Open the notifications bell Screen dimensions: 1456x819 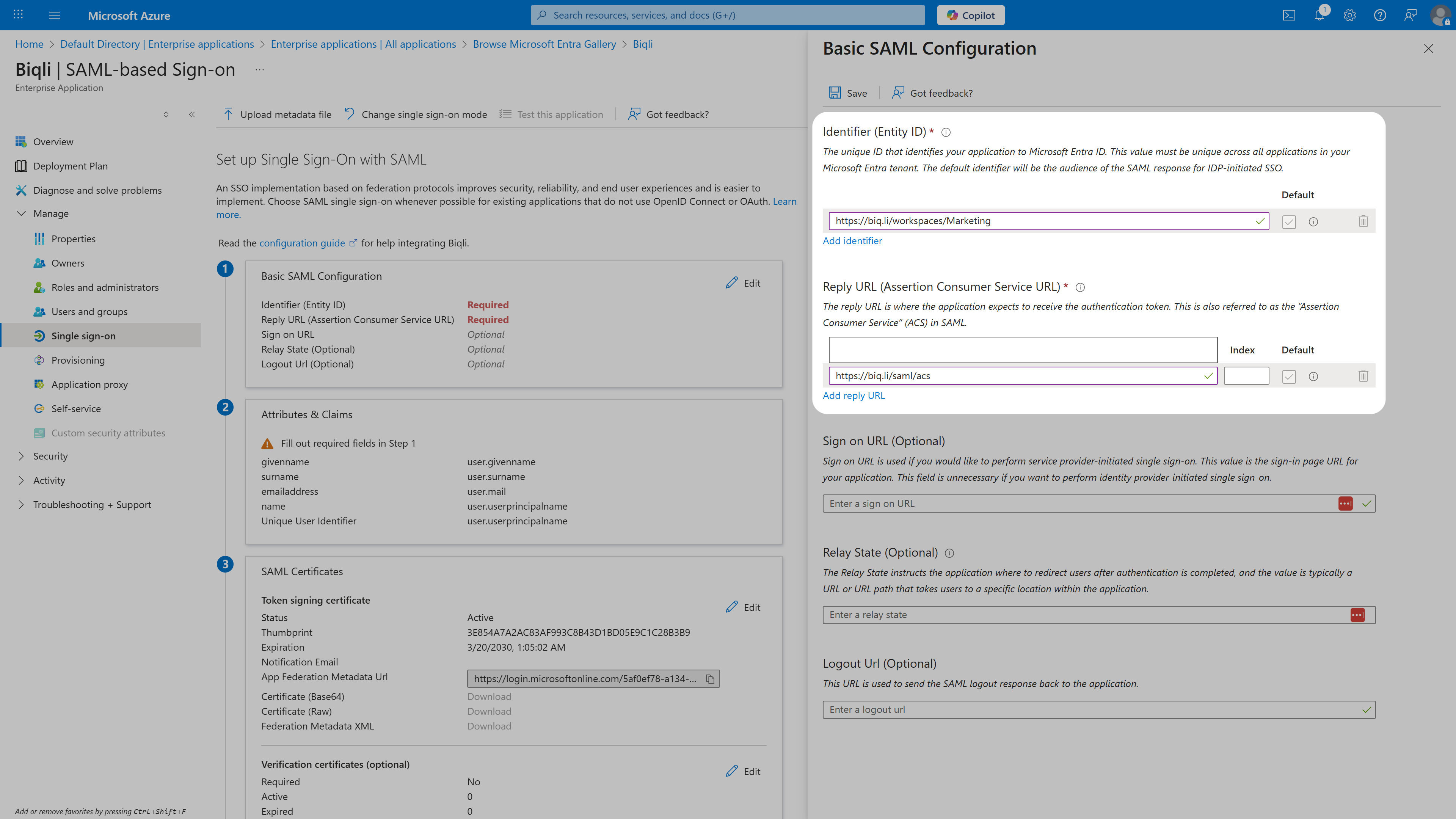tap(1319, 15)
